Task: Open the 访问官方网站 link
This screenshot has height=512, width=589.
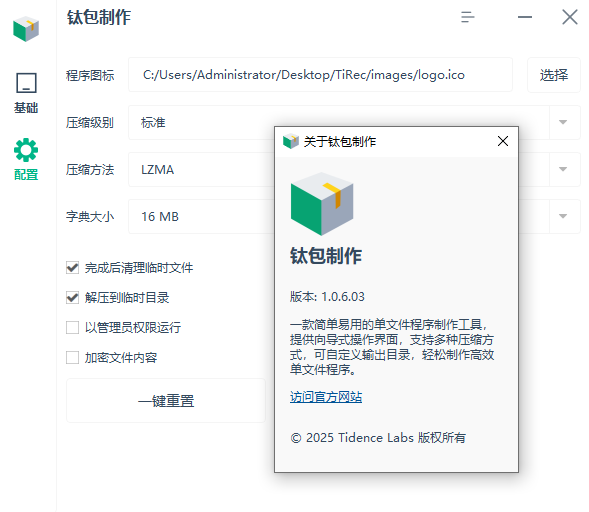Action: click(326, 397)
